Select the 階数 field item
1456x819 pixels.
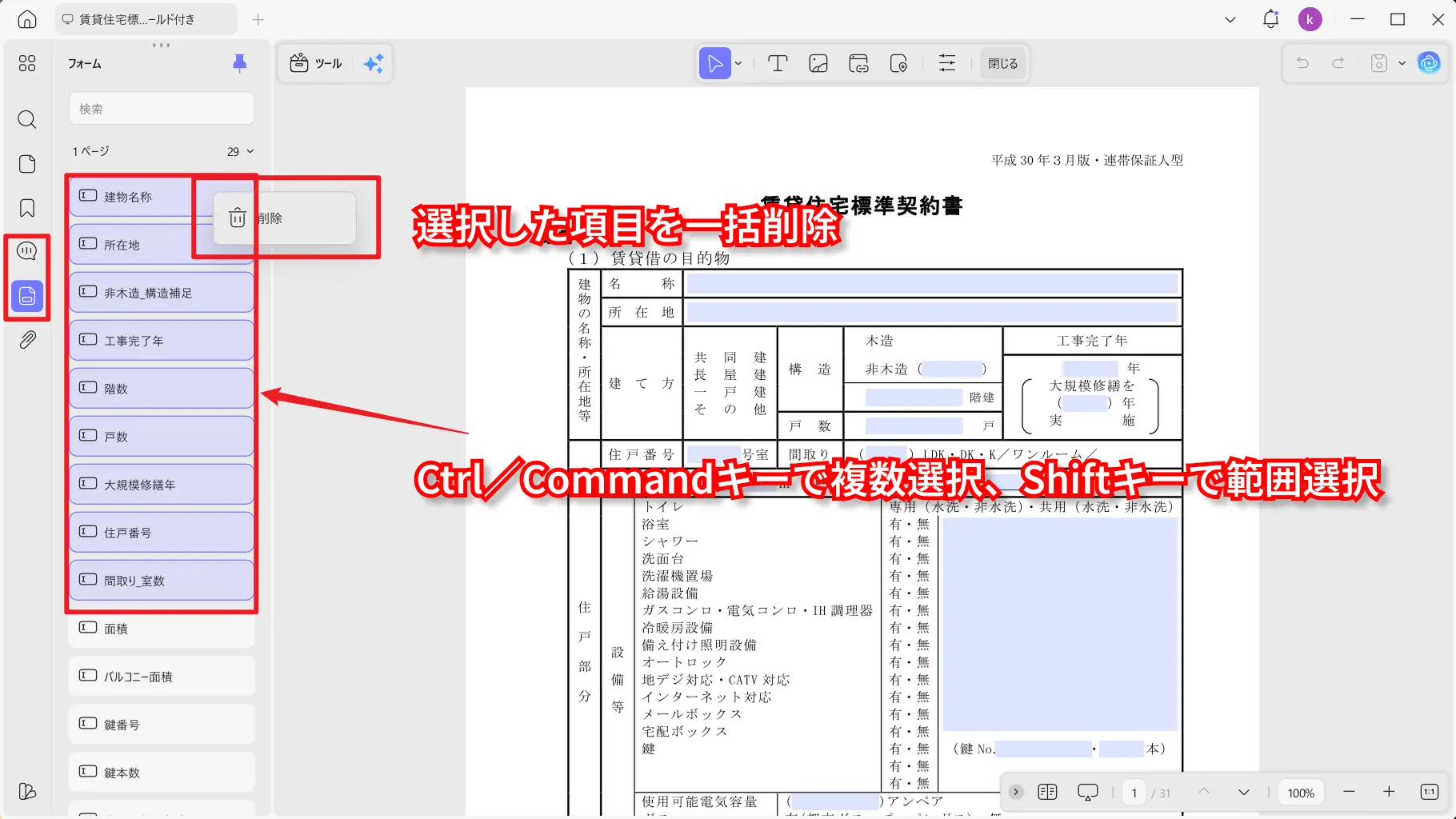[x=162, y=389]
